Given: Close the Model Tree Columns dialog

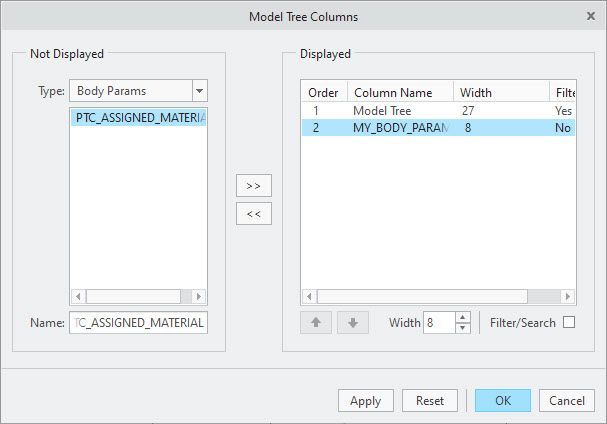Looking at the screenshot, I should [x=590, y=16].
